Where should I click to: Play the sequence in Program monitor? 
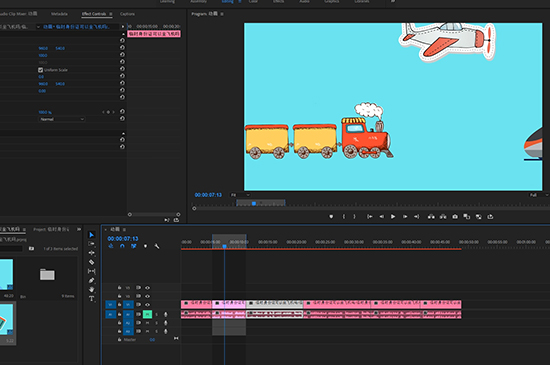(x=393, y=217)
